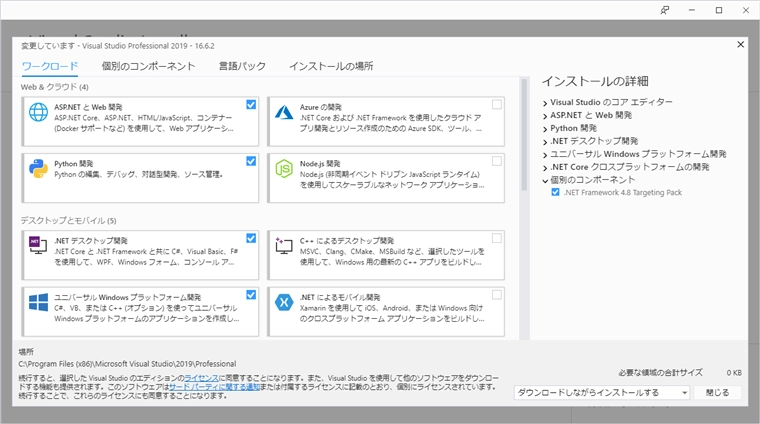Expand .NET デスクトップ開発 in install details
The image size is (760, 424).
tap(545, 141)
